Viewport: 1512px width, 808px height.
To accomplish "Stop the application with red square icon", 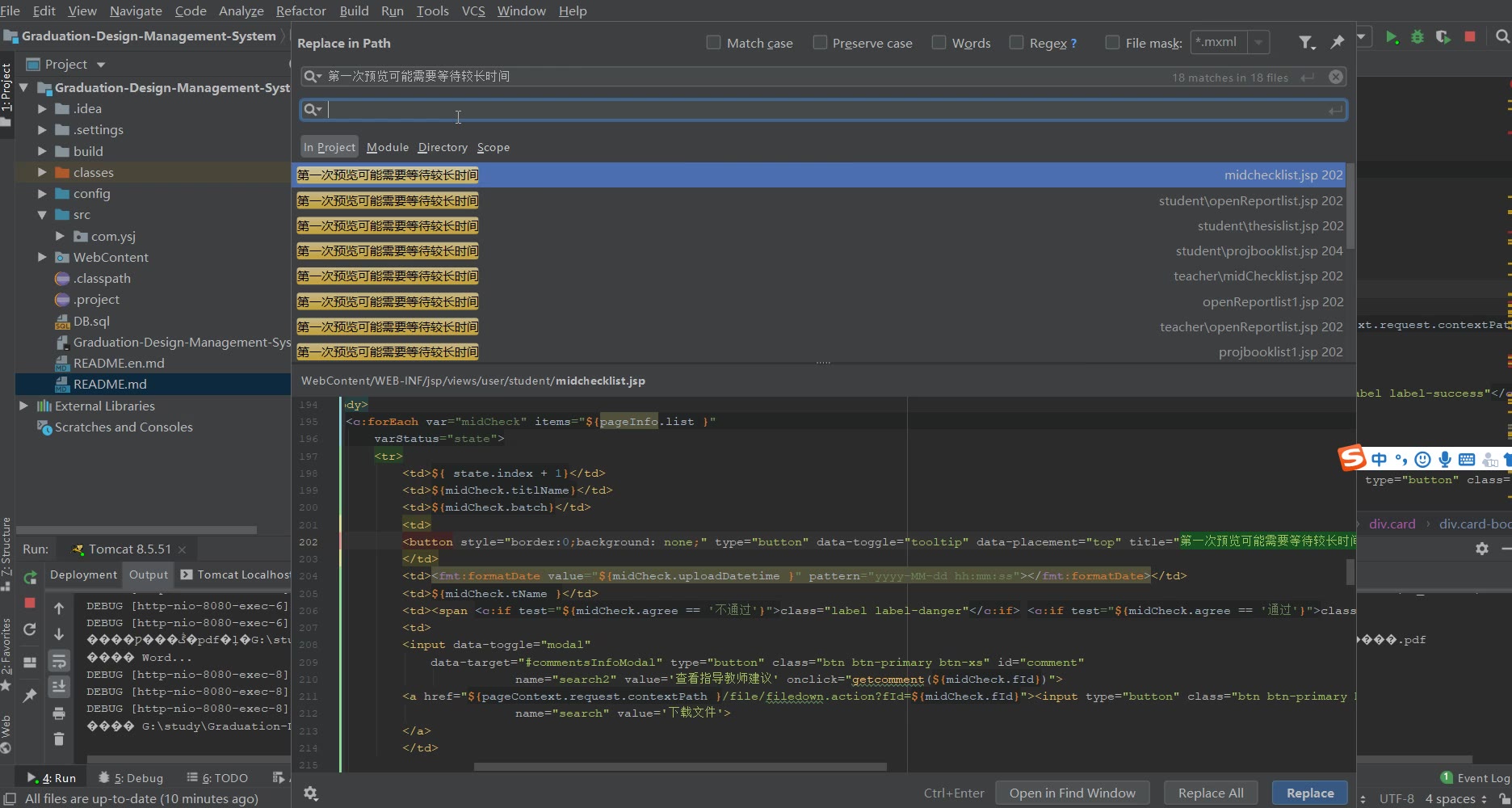I will tap(1470, 37).
